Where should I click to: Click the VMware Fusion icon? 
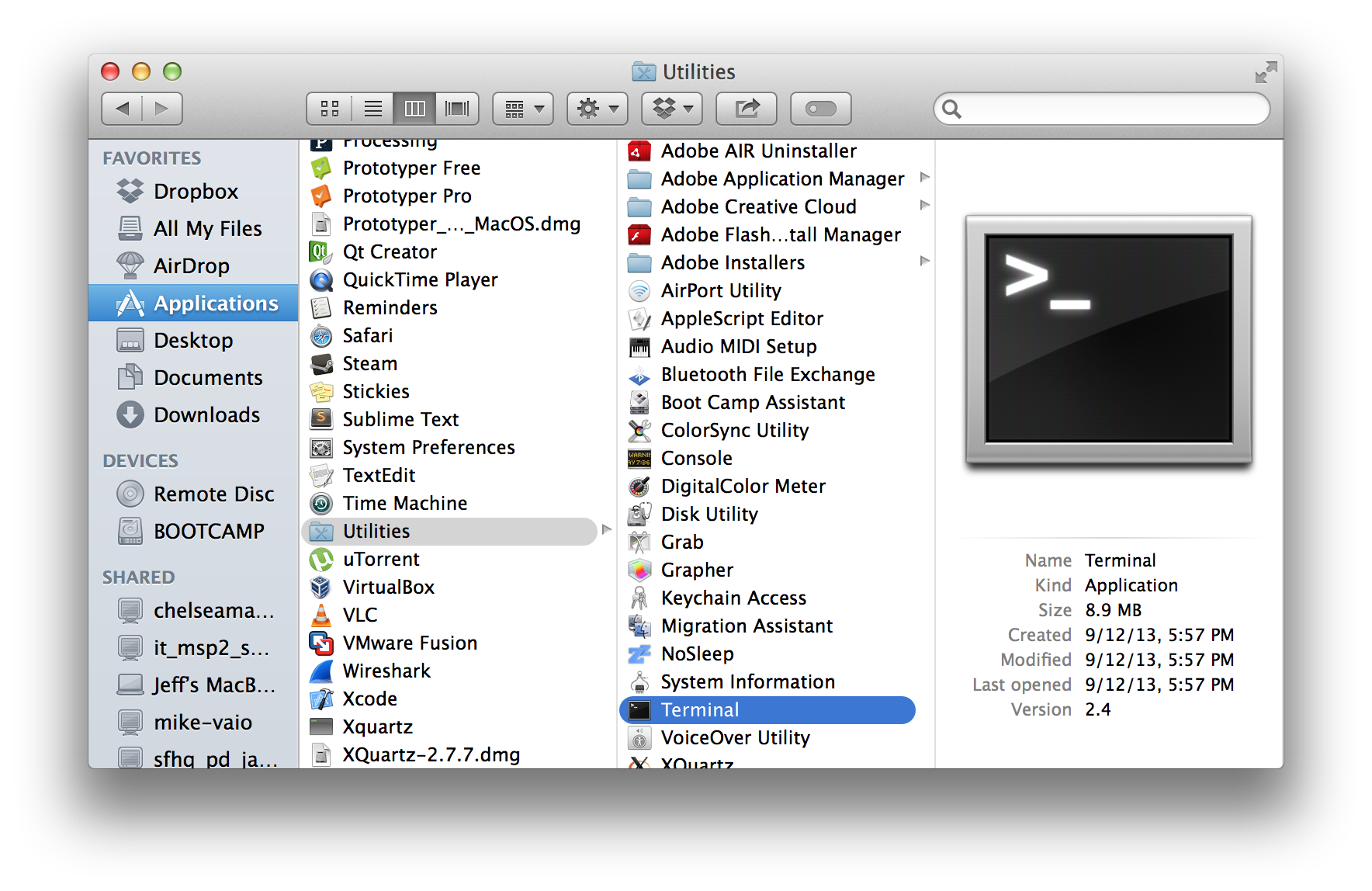coord(321,643)
